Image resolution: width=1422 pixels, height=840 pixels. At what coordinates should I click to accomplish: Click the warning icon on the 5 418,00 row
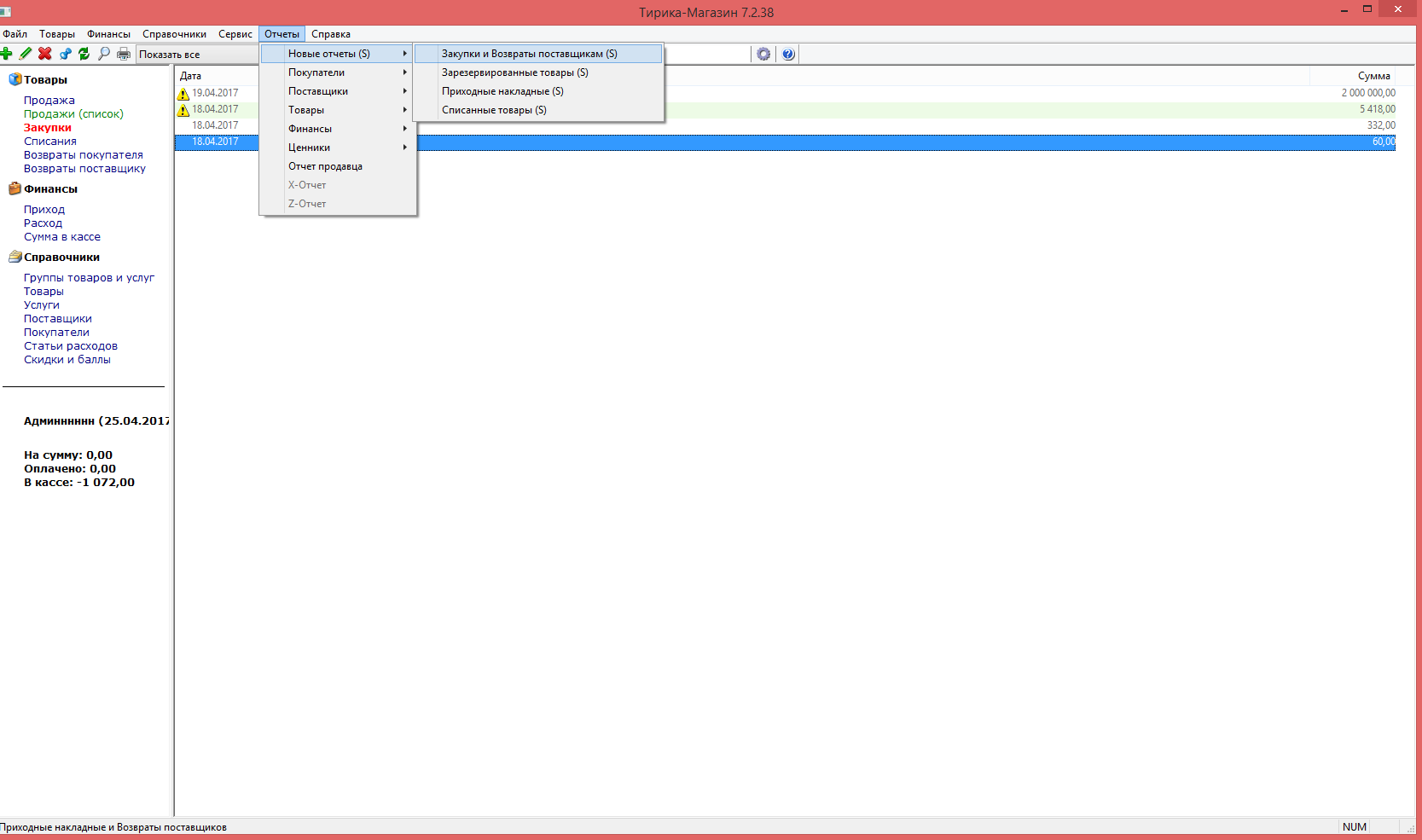click(183, 110)
